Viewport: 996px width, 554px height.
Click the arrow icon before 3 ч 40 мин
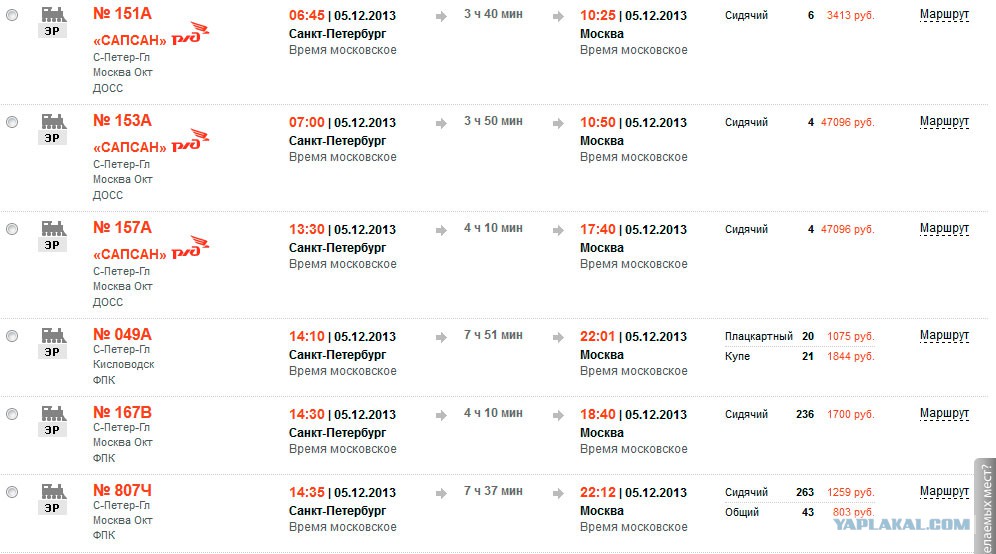tap(441, 17)
